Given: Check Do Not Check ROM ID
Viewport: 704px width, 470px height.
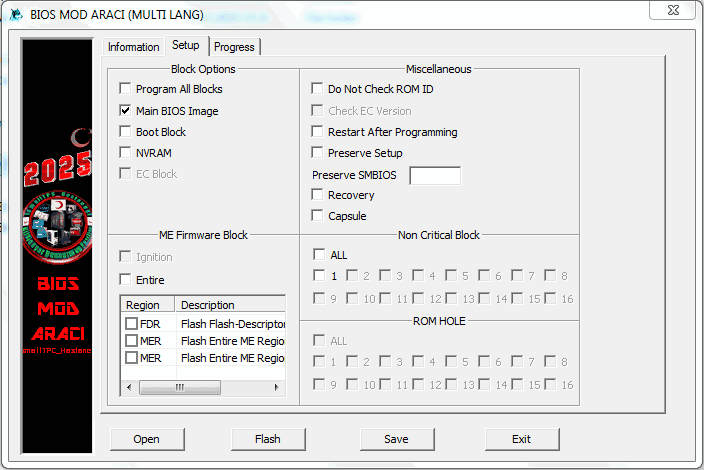Looking at the screenshot, I should tap(317, 89).
